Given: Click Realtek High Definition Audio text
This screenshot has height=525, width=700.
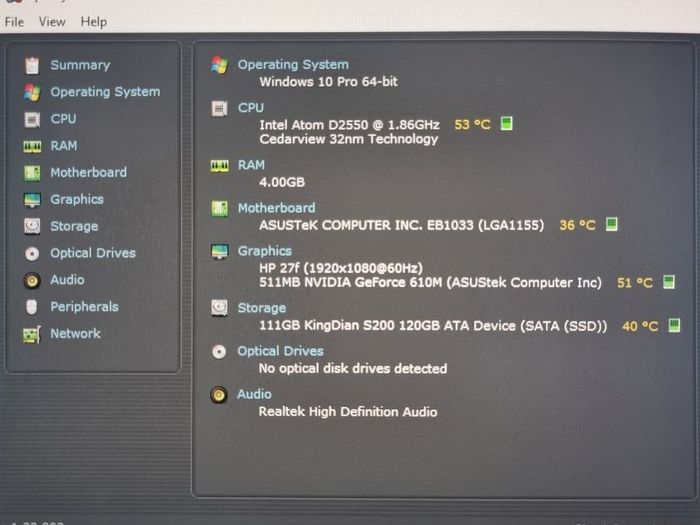Looking at the screenshot, I should pos(348,412).
